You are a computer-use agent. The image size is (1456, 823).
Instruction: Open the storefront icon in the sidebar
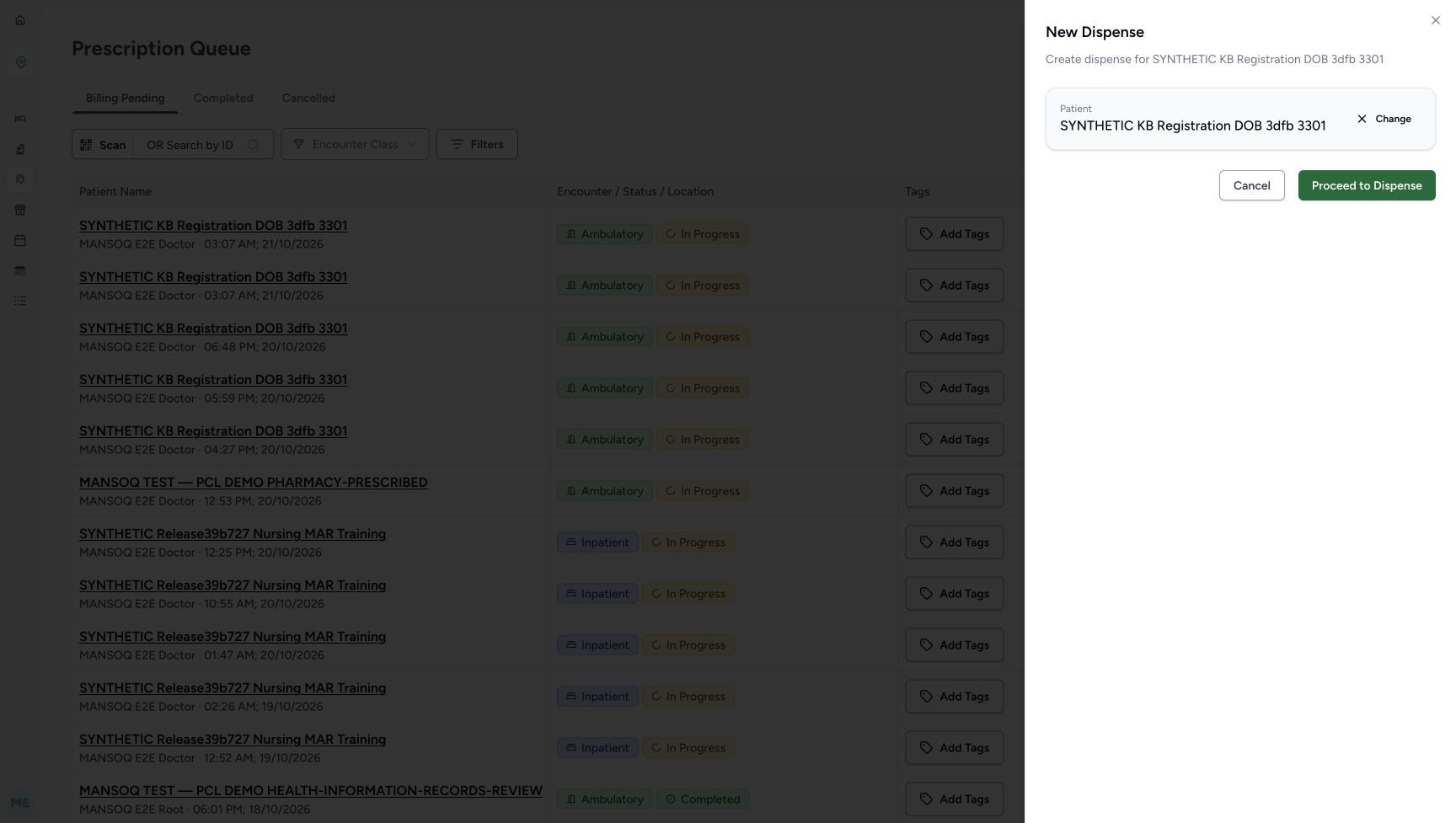tap(20, 210)
